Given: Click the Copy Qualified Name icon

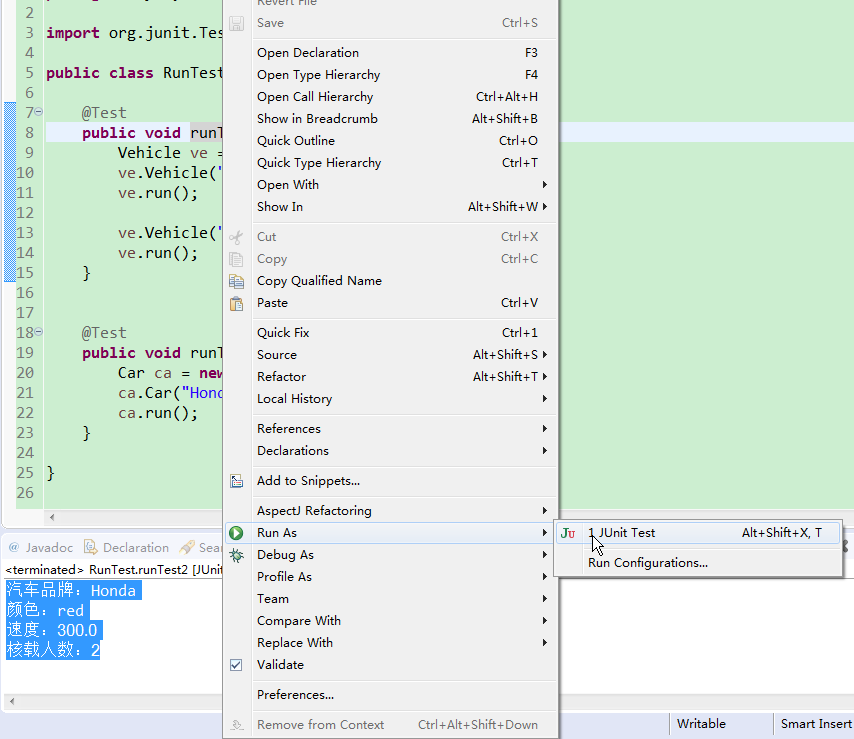Looking at the screenshot, I should pos(236,281).
